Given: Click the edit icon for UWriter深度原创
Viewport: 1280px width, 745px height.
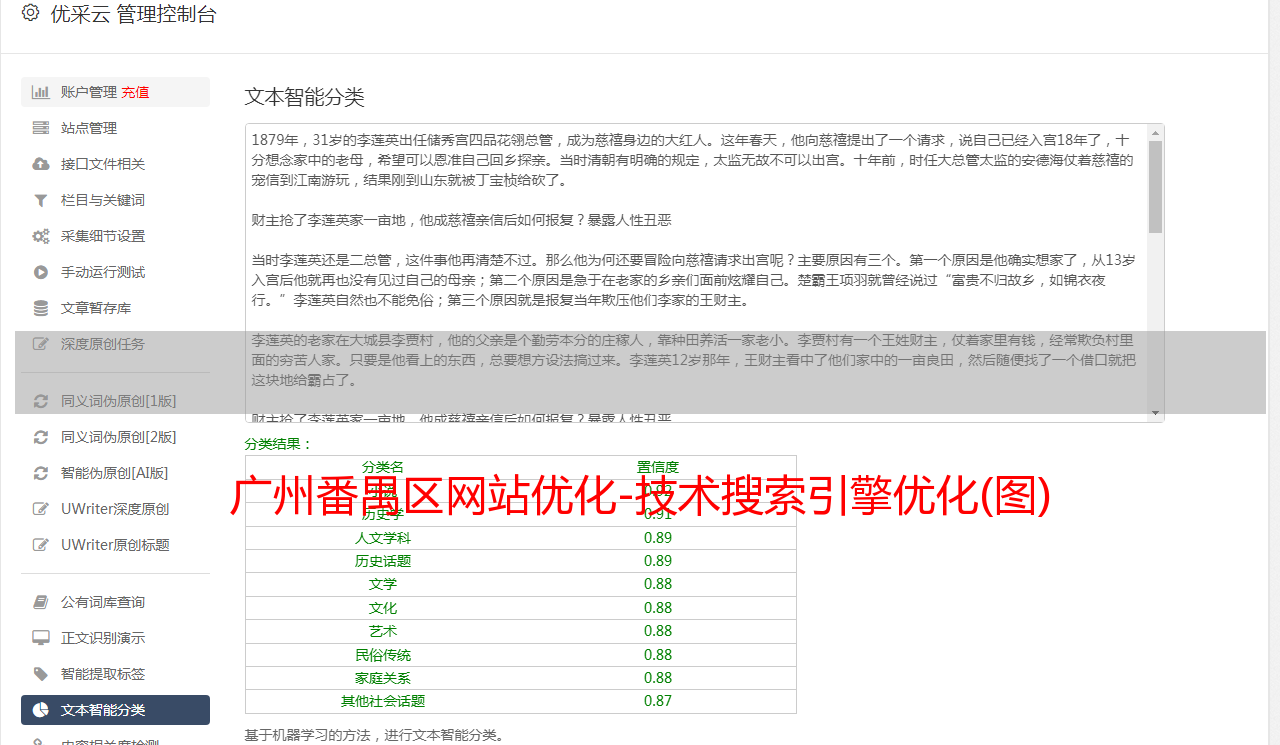Looking at the screenshot, I should [41, 509].
